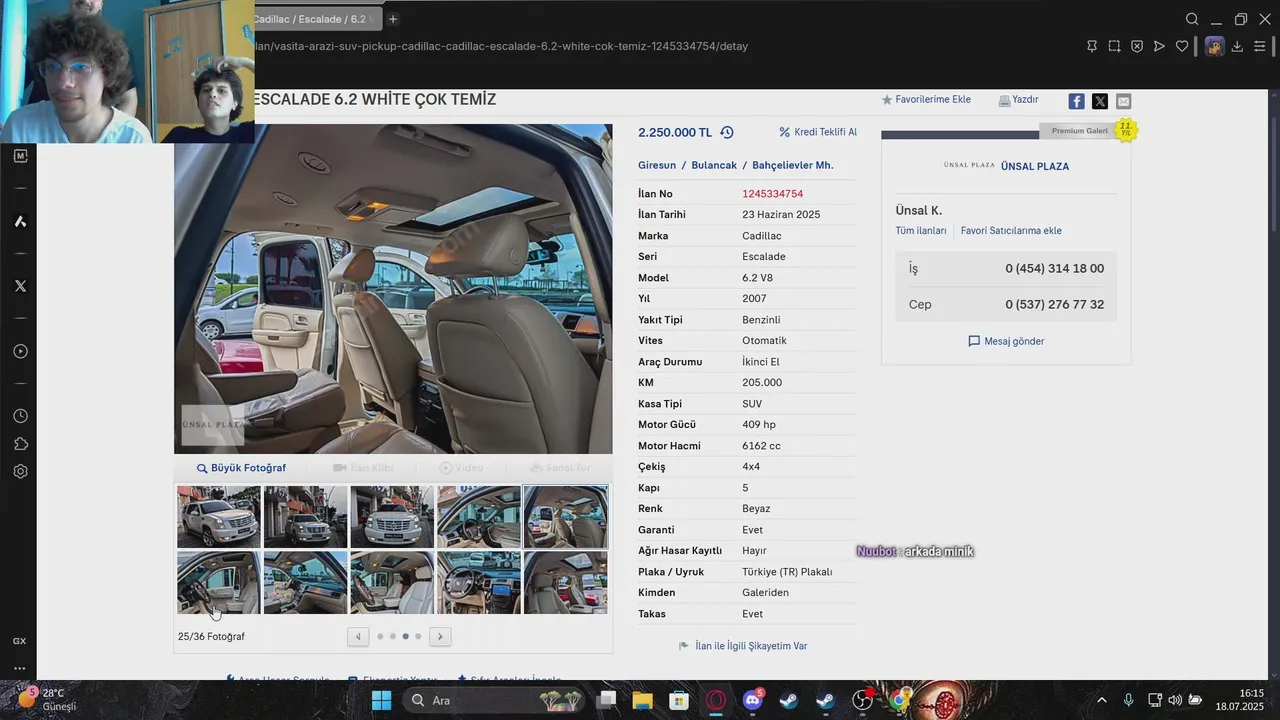Open the Giresun breadcrumb link

click(x=657, y=165)
